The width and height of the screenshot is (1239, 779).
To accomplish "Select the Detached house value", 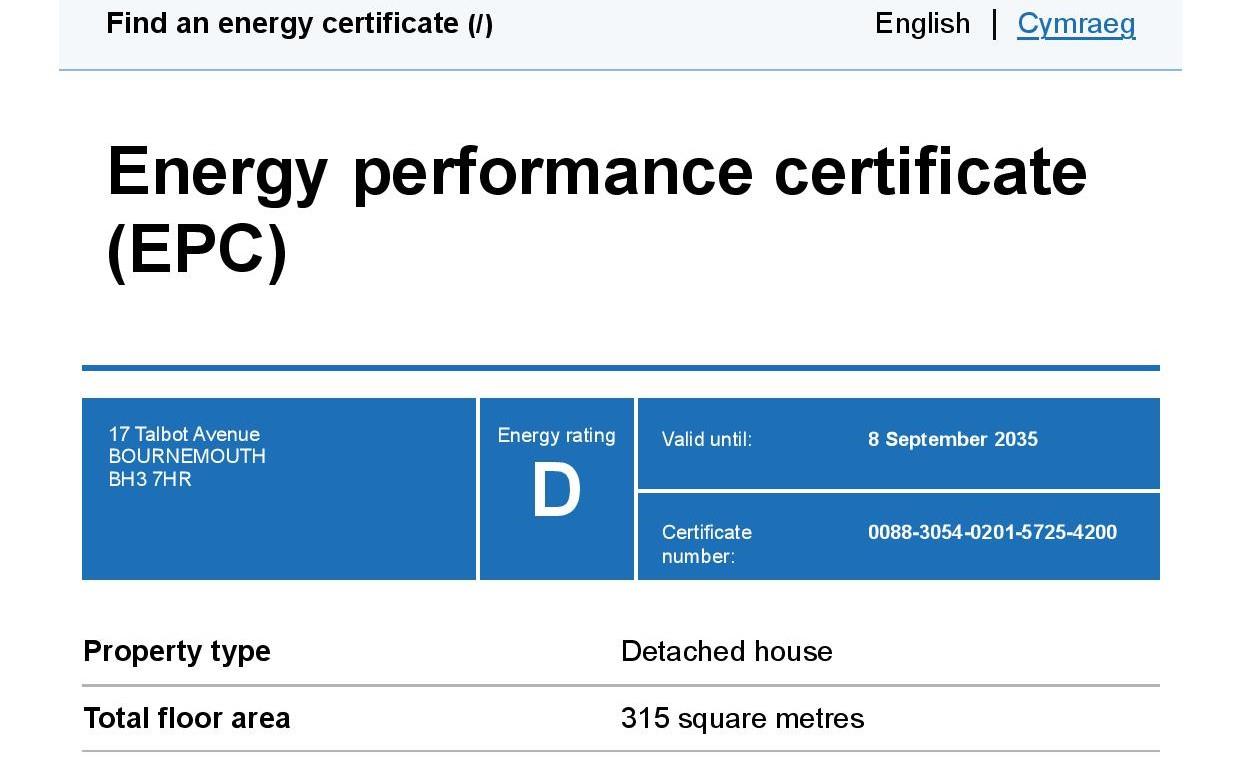I will [727, 651].
